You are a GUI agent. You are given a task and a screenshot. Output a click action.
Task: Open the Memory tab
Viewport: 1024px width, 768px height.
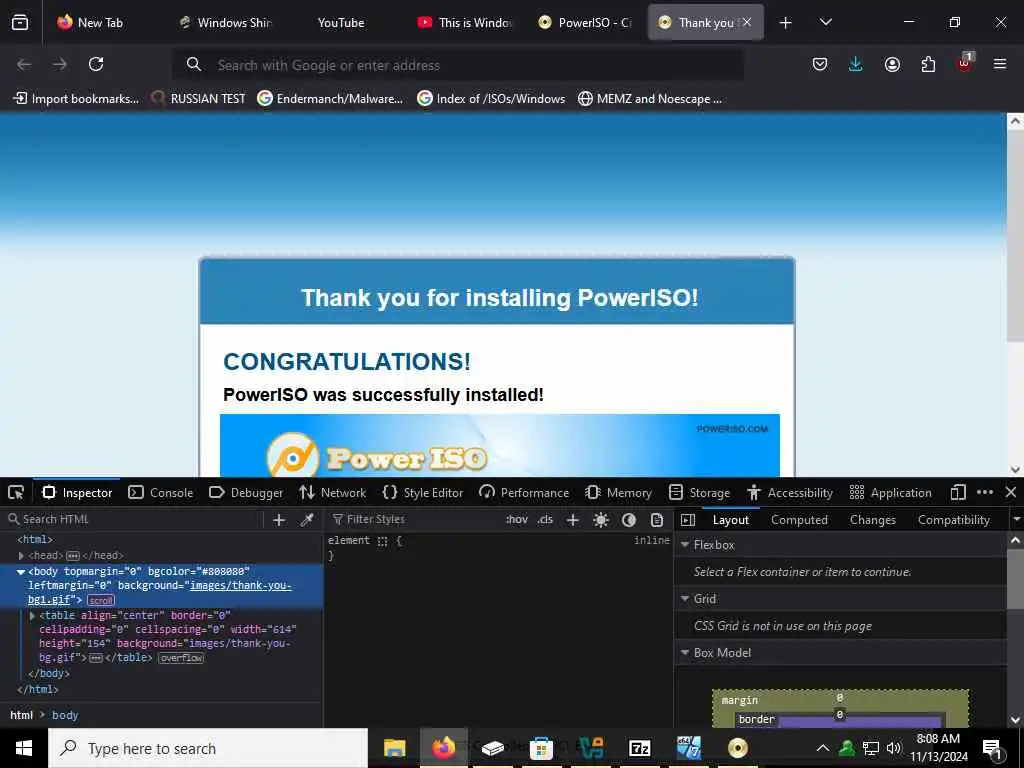(619, 492)
